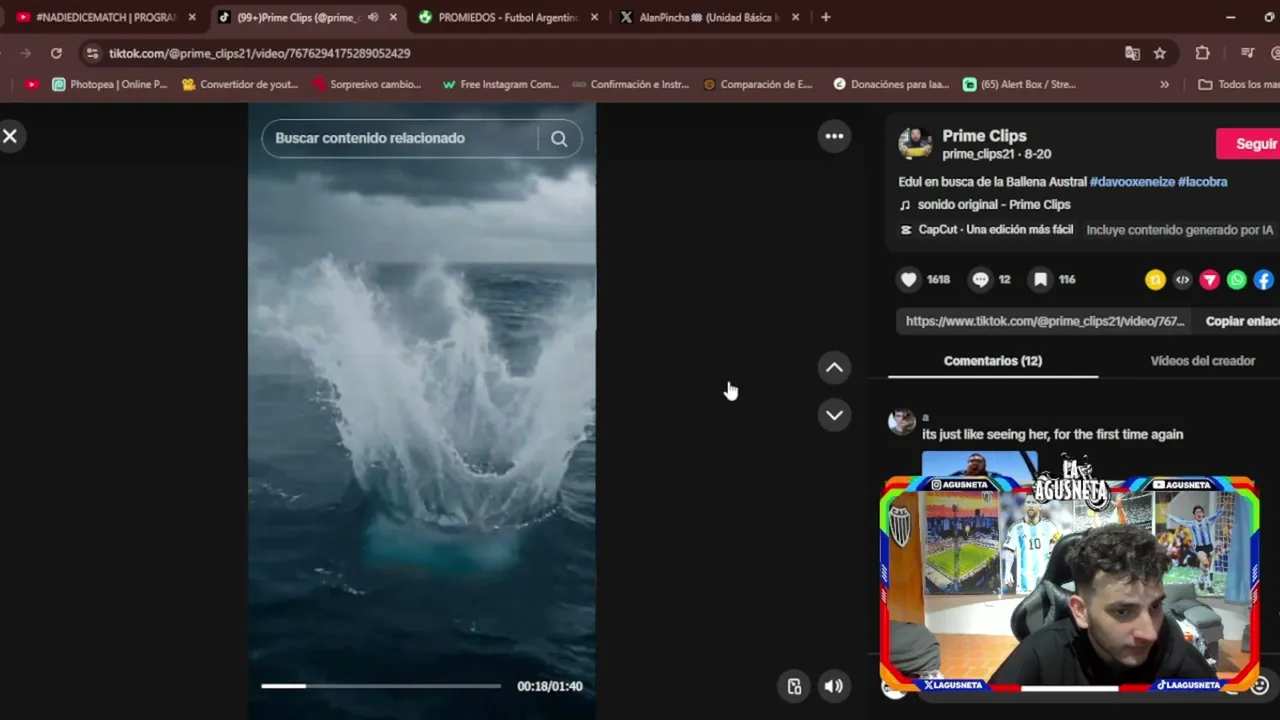Toggle the auto-scroll icon beside the volume button
1280x720 pixels.
pyautogui.click(x=794, y=686)
